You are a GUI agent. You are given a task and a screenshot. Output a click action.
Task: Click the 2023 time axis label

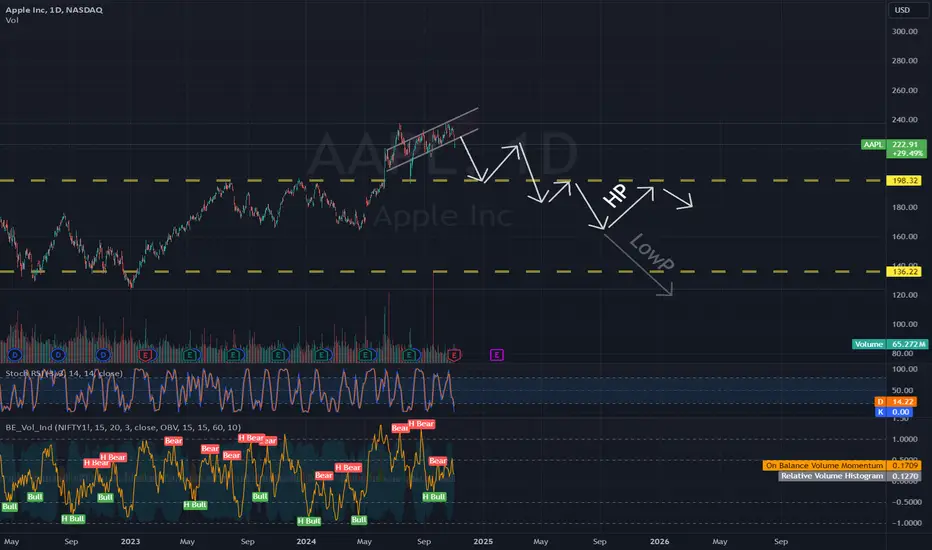pos(130,542)
